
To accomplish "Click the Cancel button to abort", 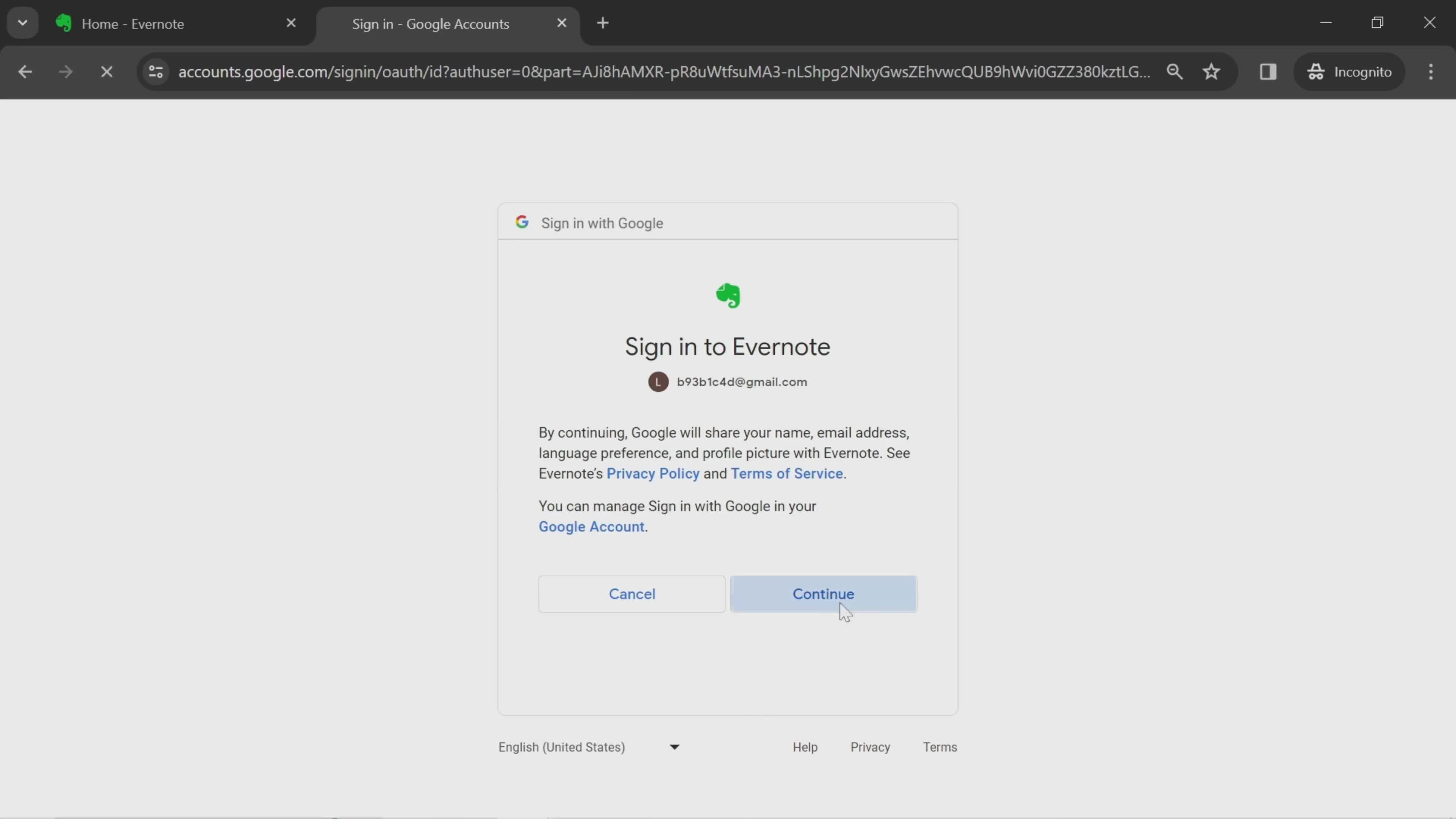I will pos(632,593).
